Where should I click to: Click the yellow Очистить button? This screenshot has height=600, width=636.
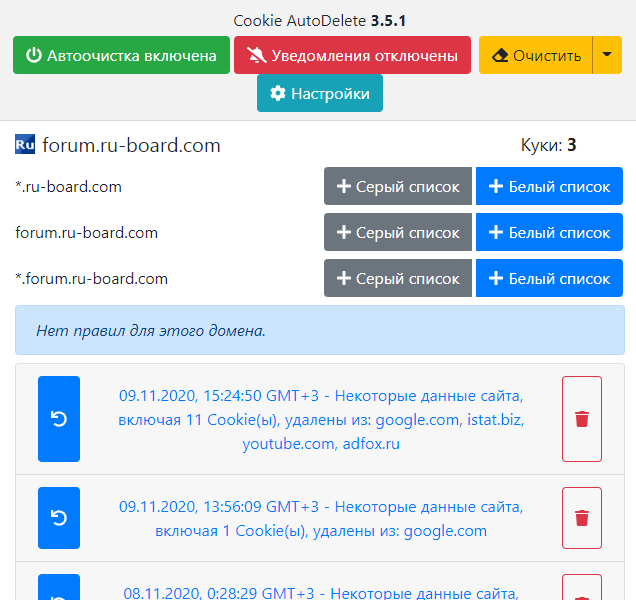(x=535, y=55)
